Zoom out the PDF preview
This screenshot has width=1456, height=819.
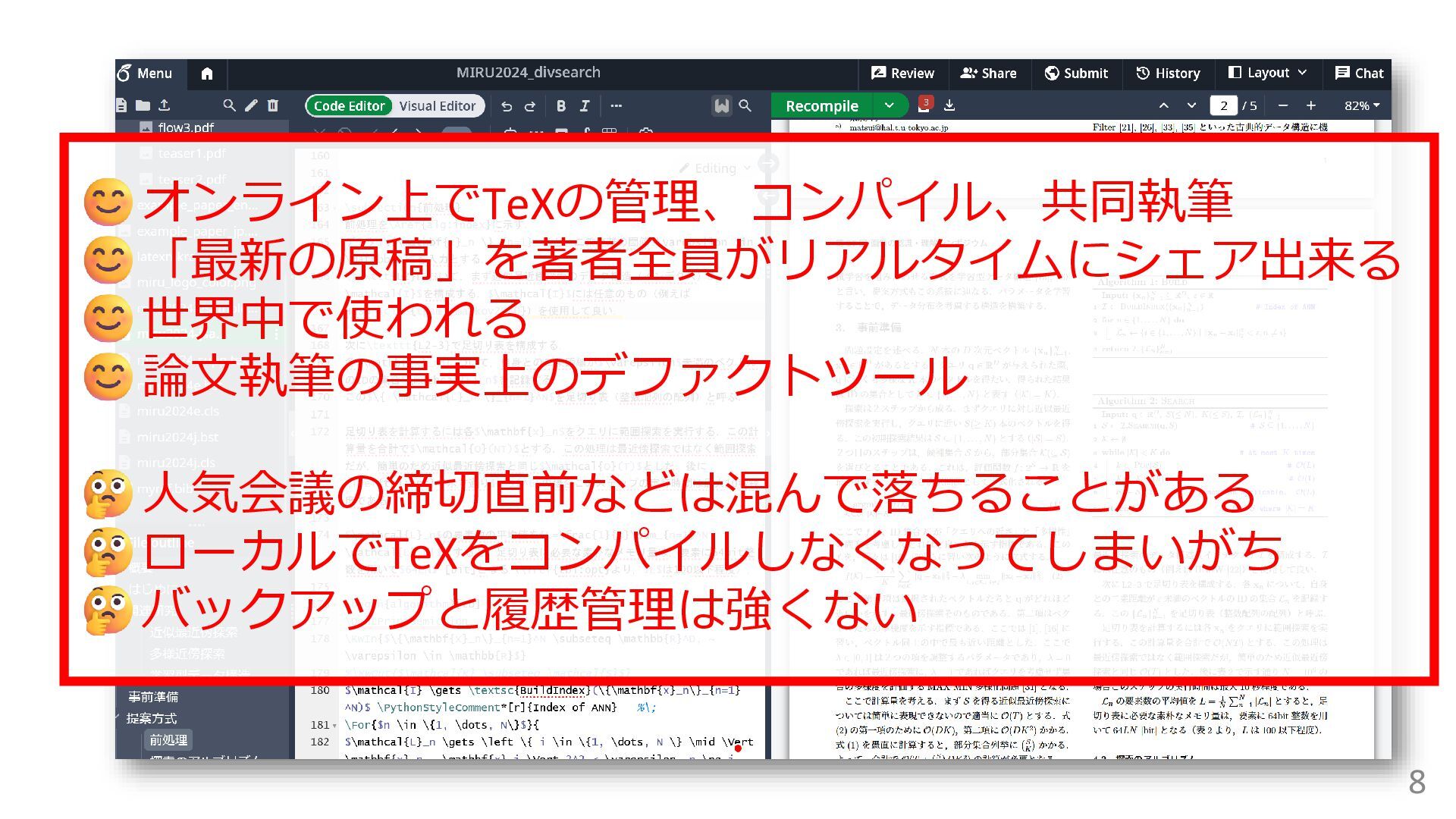point(1283,106)
